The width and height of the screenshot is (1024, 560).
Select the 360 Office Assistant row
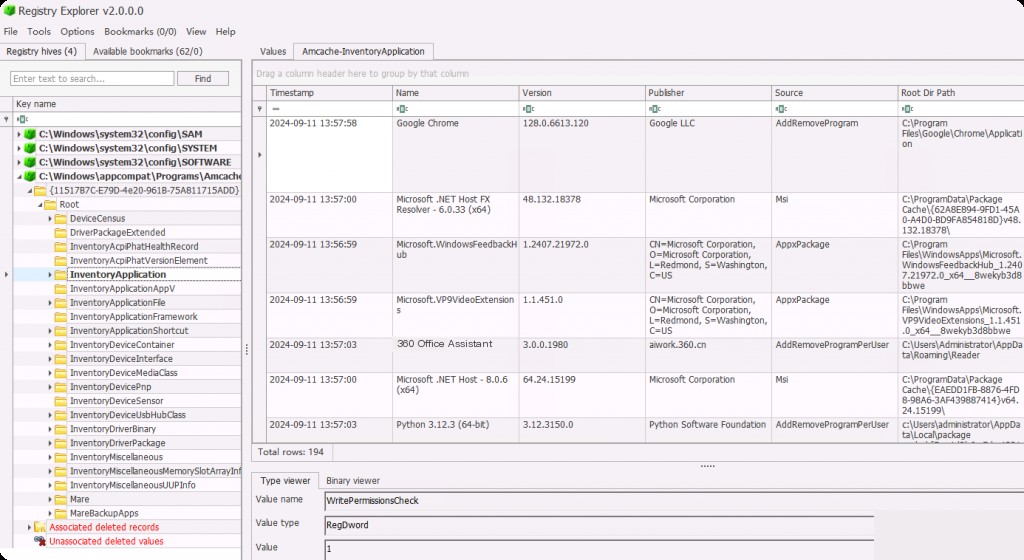pyautogui.click(x=645, y=355)
